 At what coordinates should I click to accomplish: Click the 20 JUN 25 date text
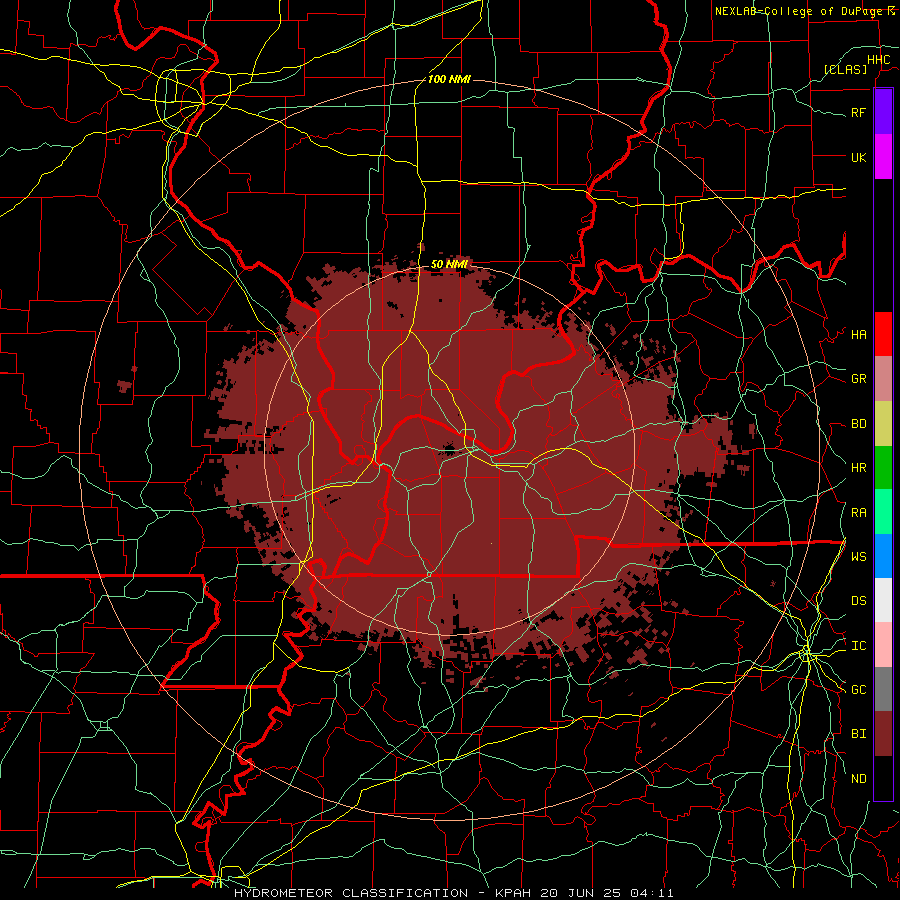coord(581,893)
